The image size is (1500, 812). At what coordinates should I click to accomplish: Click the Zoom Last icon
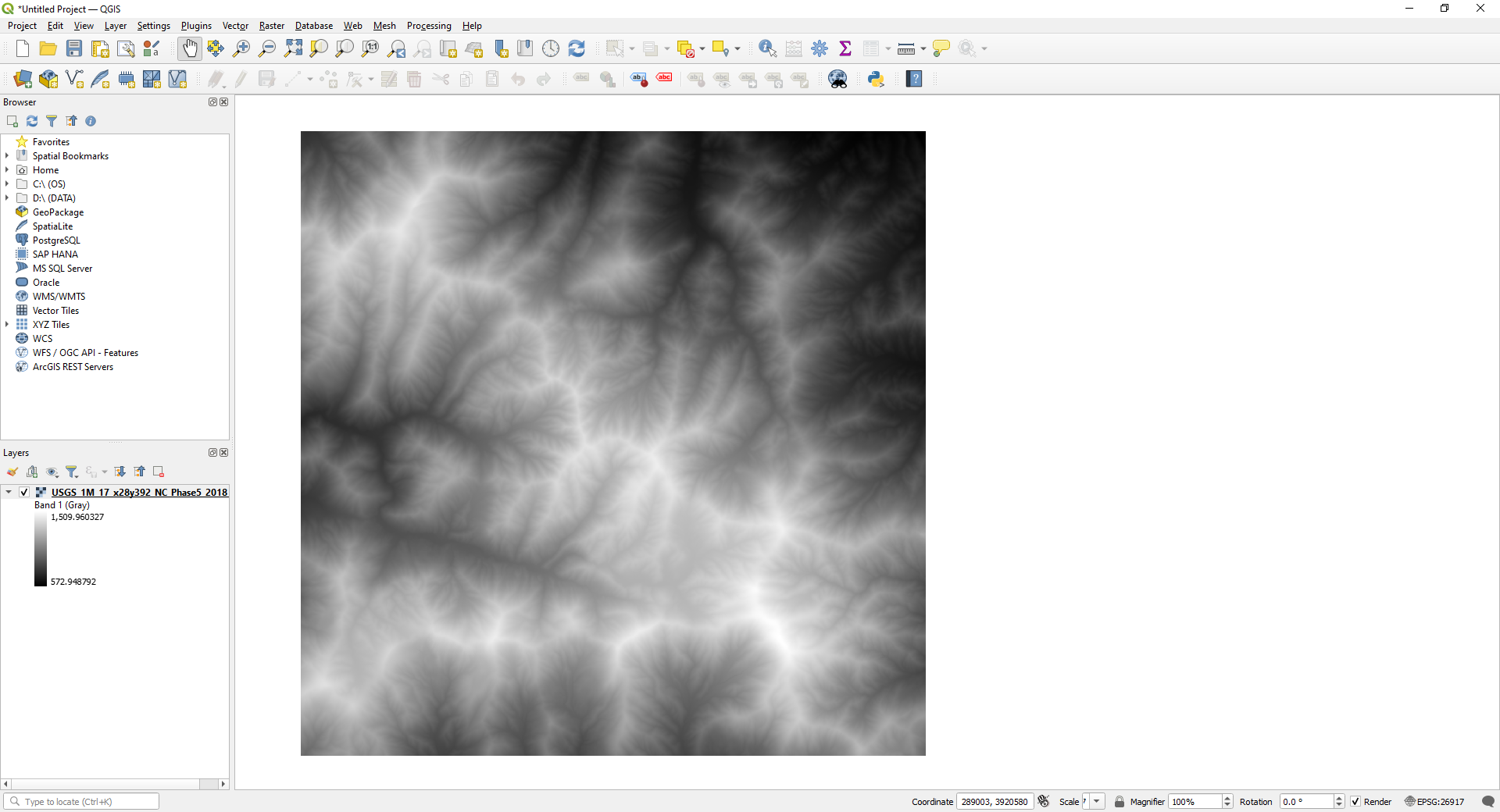pos(396,48)
